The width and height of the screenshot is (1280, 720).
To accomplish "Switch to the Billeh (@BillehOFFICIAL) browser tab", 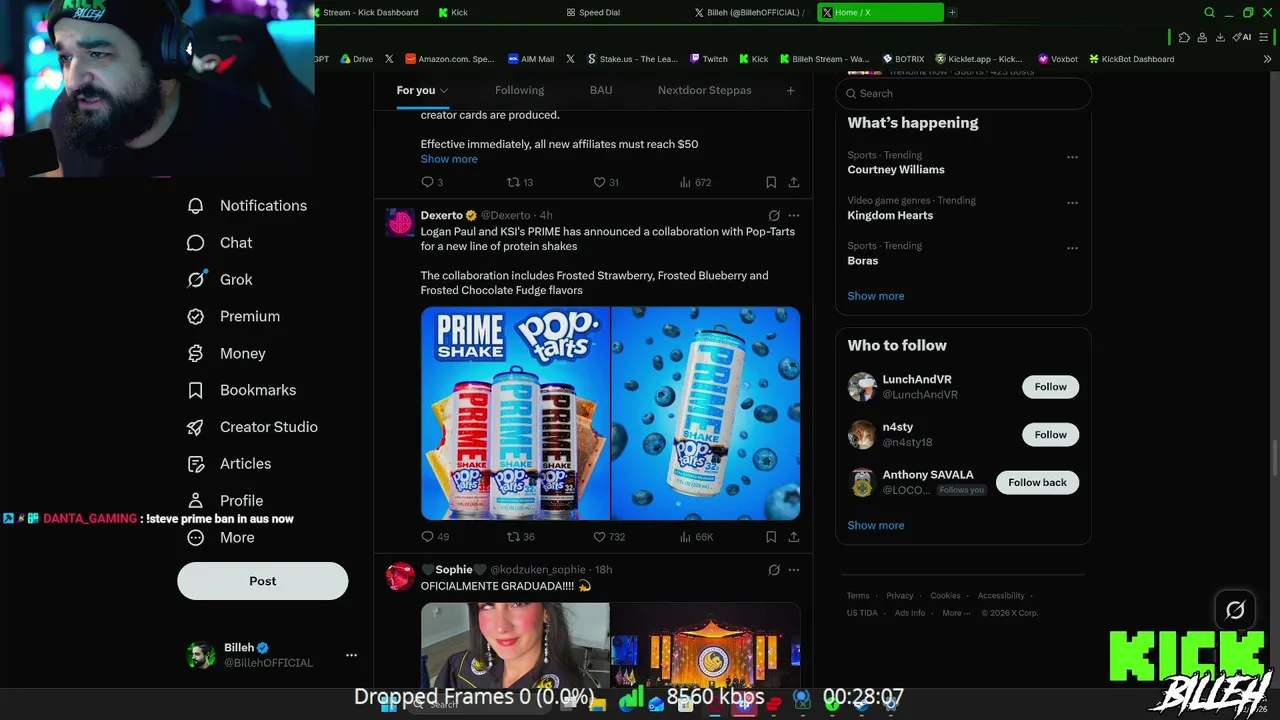I will [750, 12].
